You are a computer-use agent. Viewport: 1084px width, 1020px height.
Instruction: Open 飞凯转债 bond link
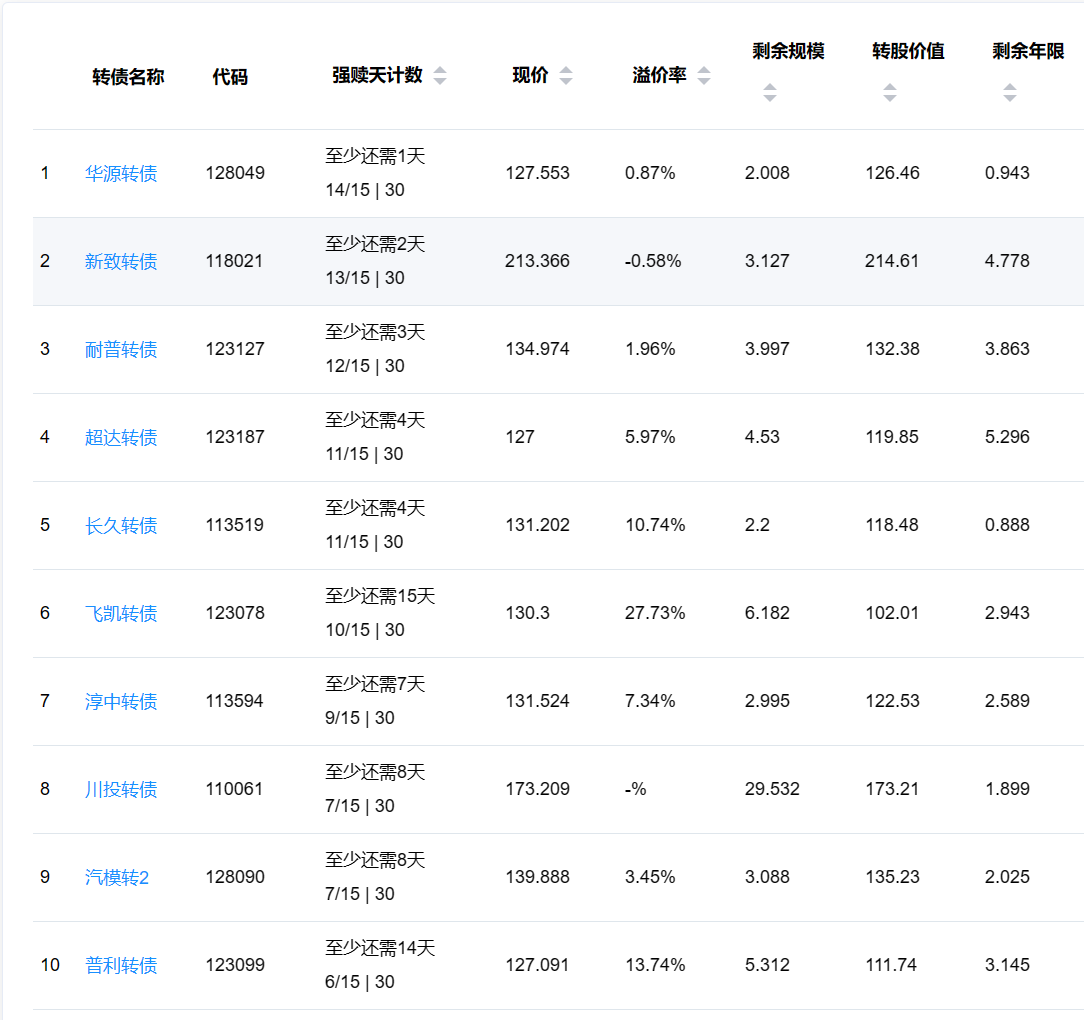point(121,614)
